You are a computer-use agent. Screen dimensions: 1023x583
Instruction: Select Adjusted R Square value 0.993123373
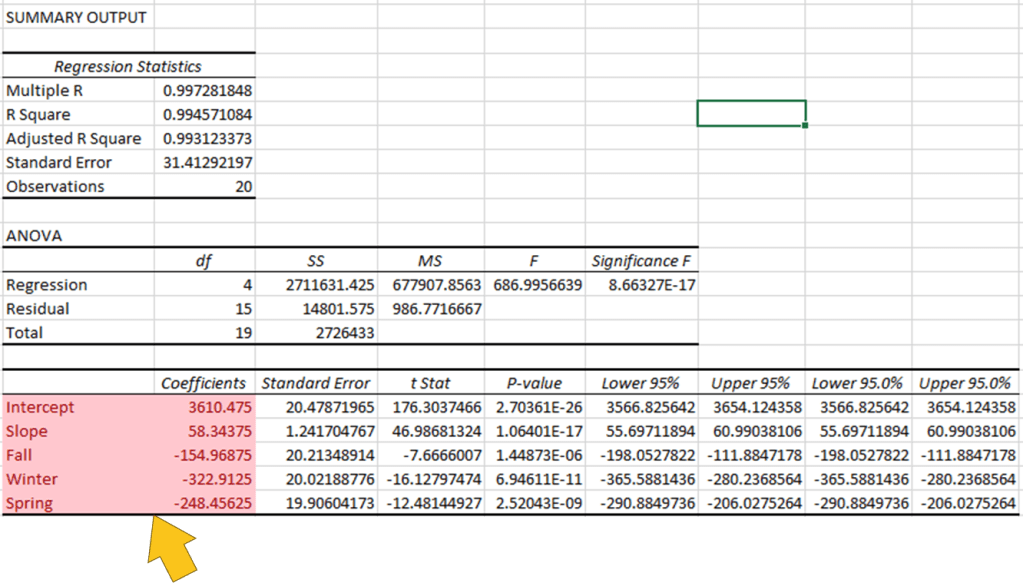[206, 139]
